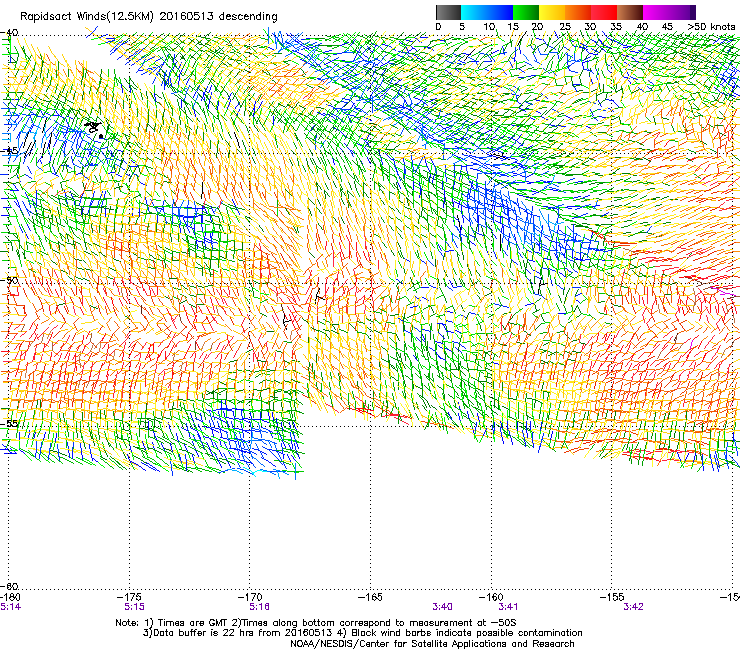
Task: Click the legend number 35
Action: (616, 27)
